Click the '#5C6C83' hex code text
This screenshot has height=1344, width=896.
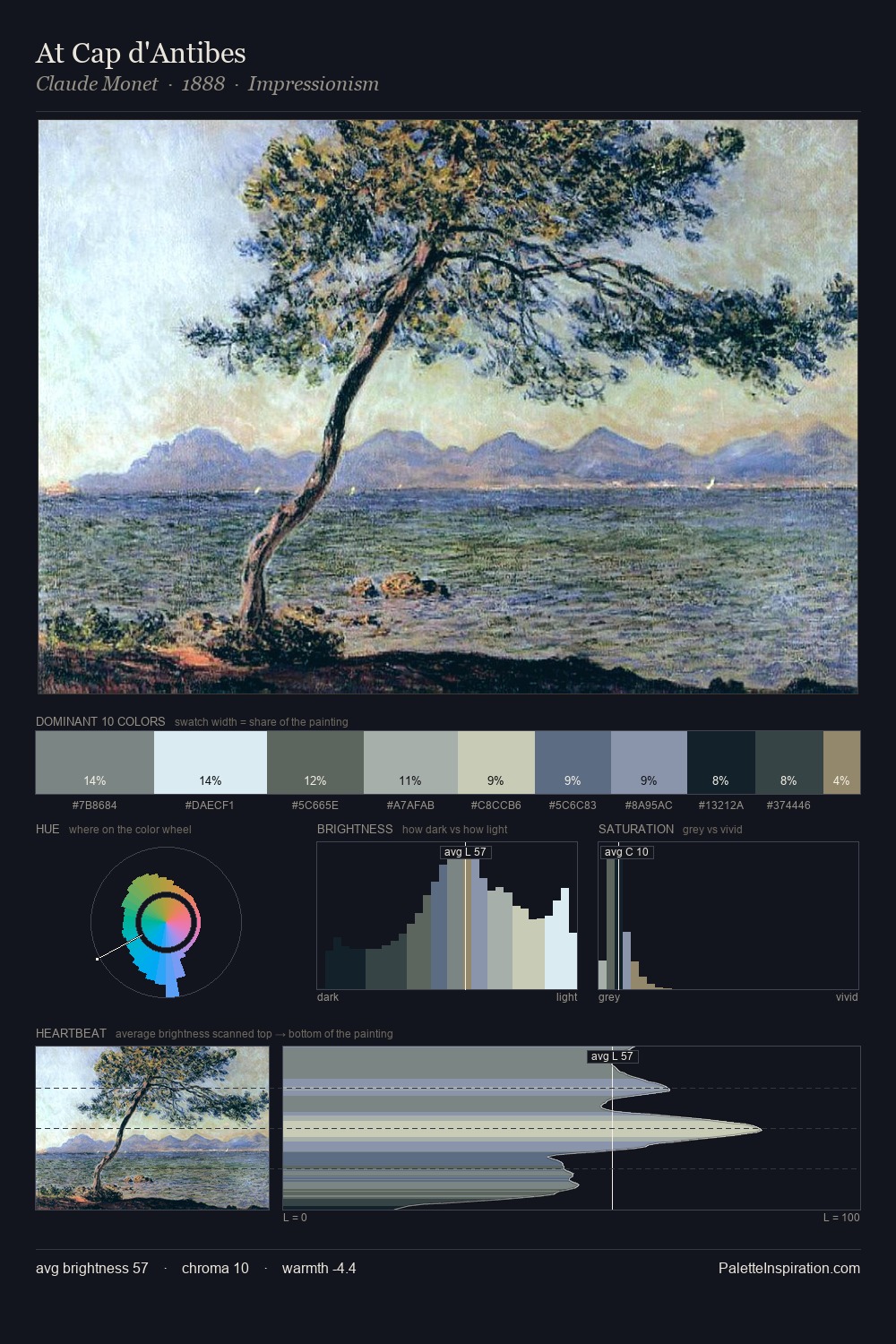(x=573, y=805)
